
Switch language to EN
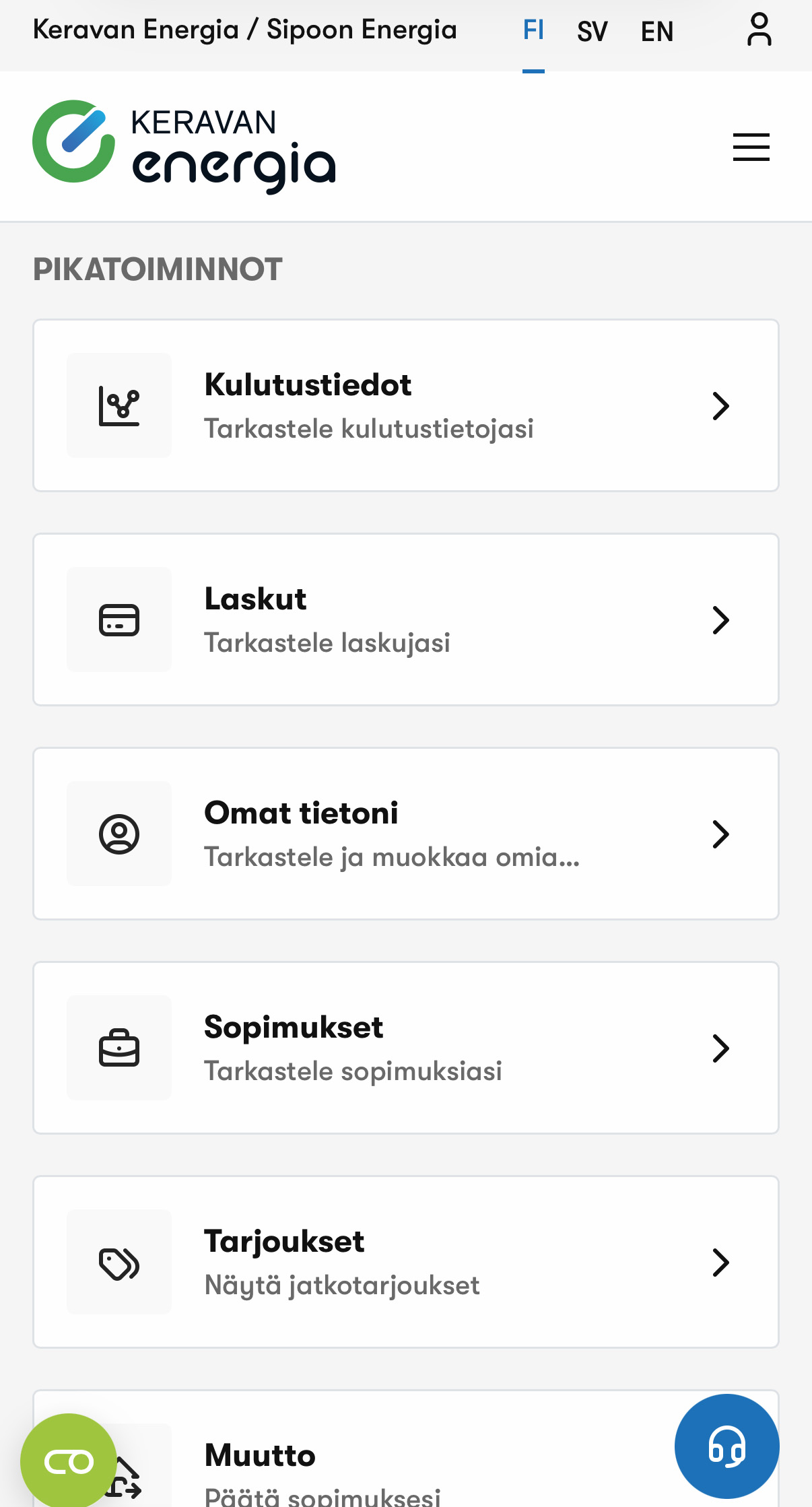(x=657, y=32)
